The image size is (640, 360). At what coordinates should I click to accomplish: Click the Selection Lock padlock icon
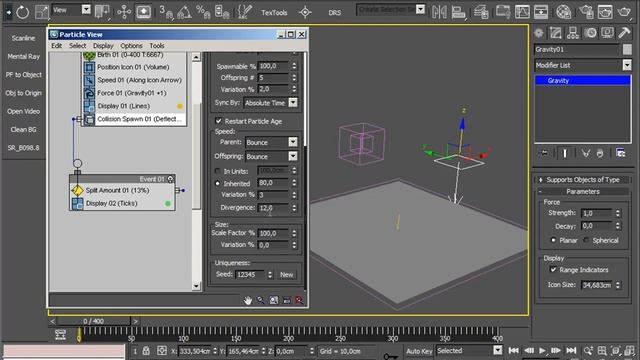(146, 351)
